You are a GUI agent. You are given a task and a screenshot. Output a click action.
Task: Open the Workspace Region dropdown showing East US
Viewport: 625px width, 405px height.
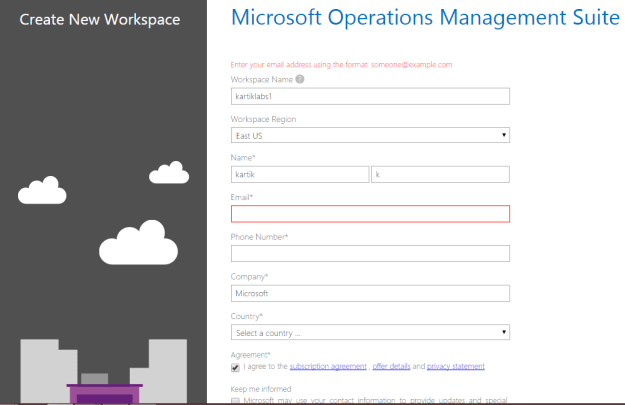370,136
